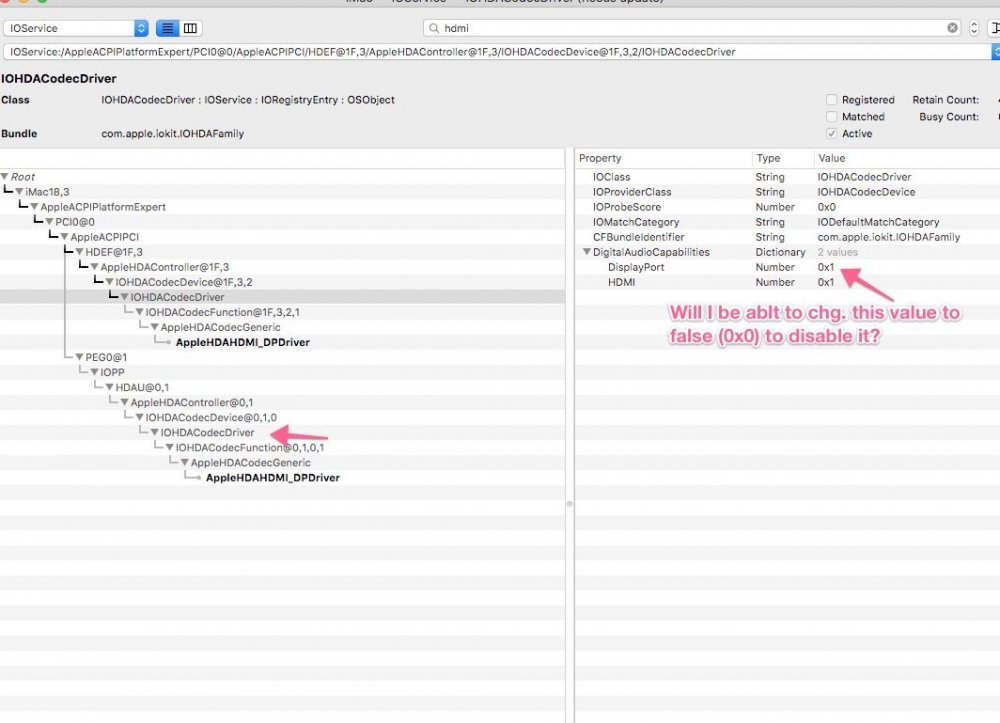Click the IOService path bar
Screen dimensions: 1000x723
[497, 52]
